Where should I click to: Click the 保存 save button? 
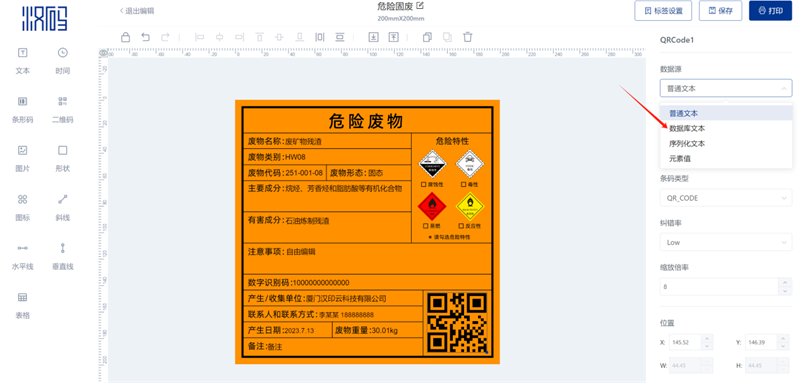pyautogui.click(x=720, y=11)
